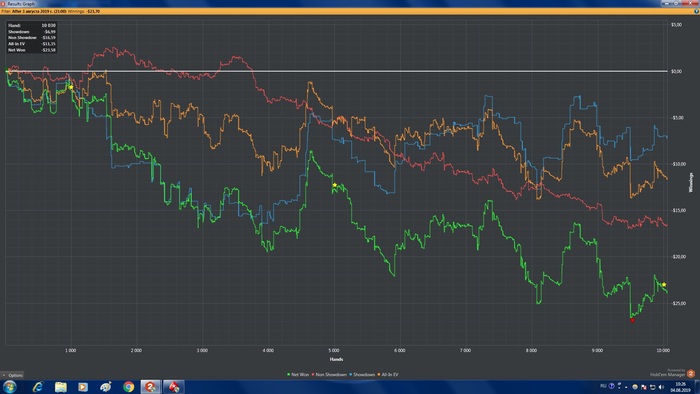700x394 pixels.
Task: Click the help icon in system tray
Action: click(612, 386)
